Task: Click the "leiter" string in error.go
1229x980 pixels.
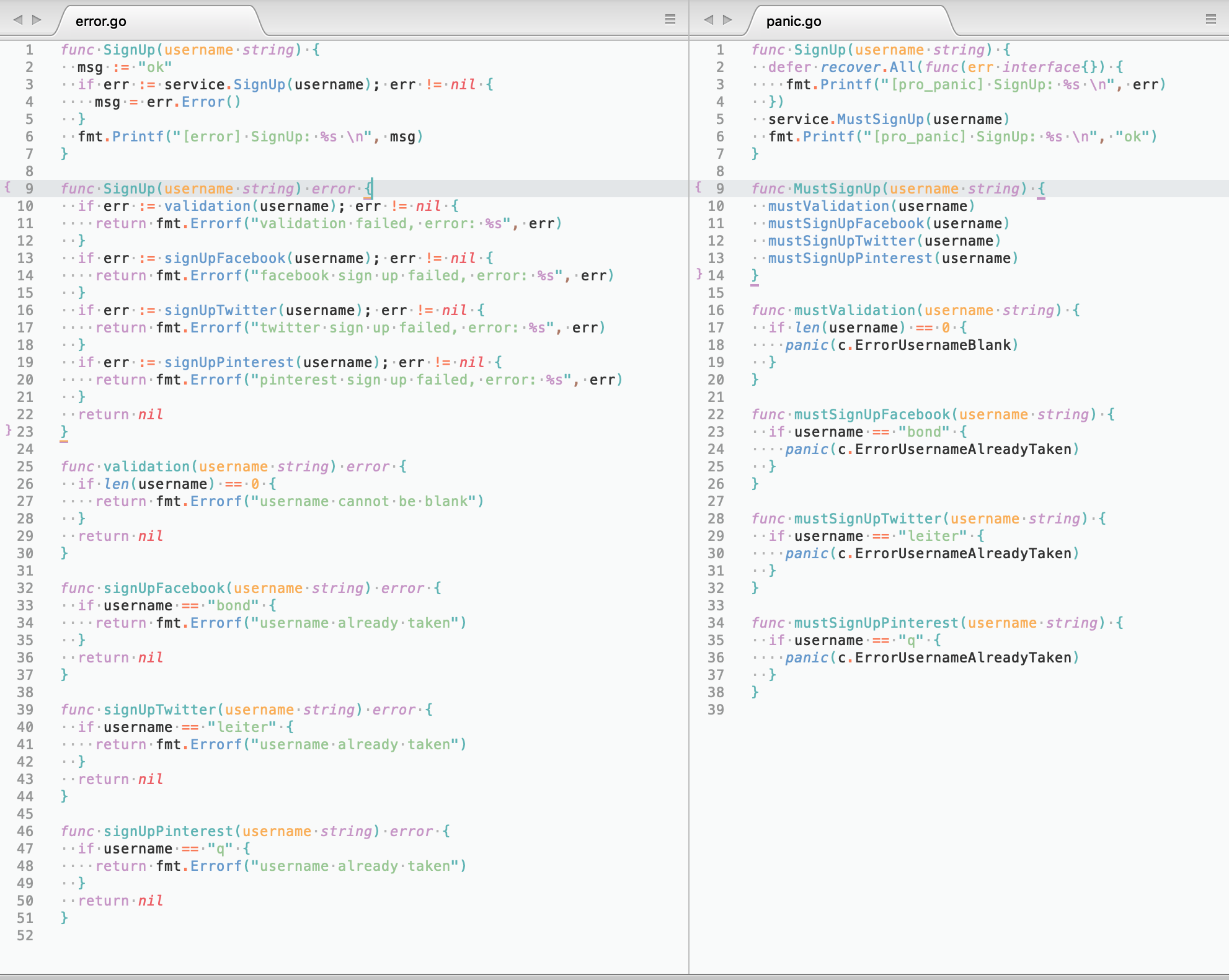Action: point(242,727)
